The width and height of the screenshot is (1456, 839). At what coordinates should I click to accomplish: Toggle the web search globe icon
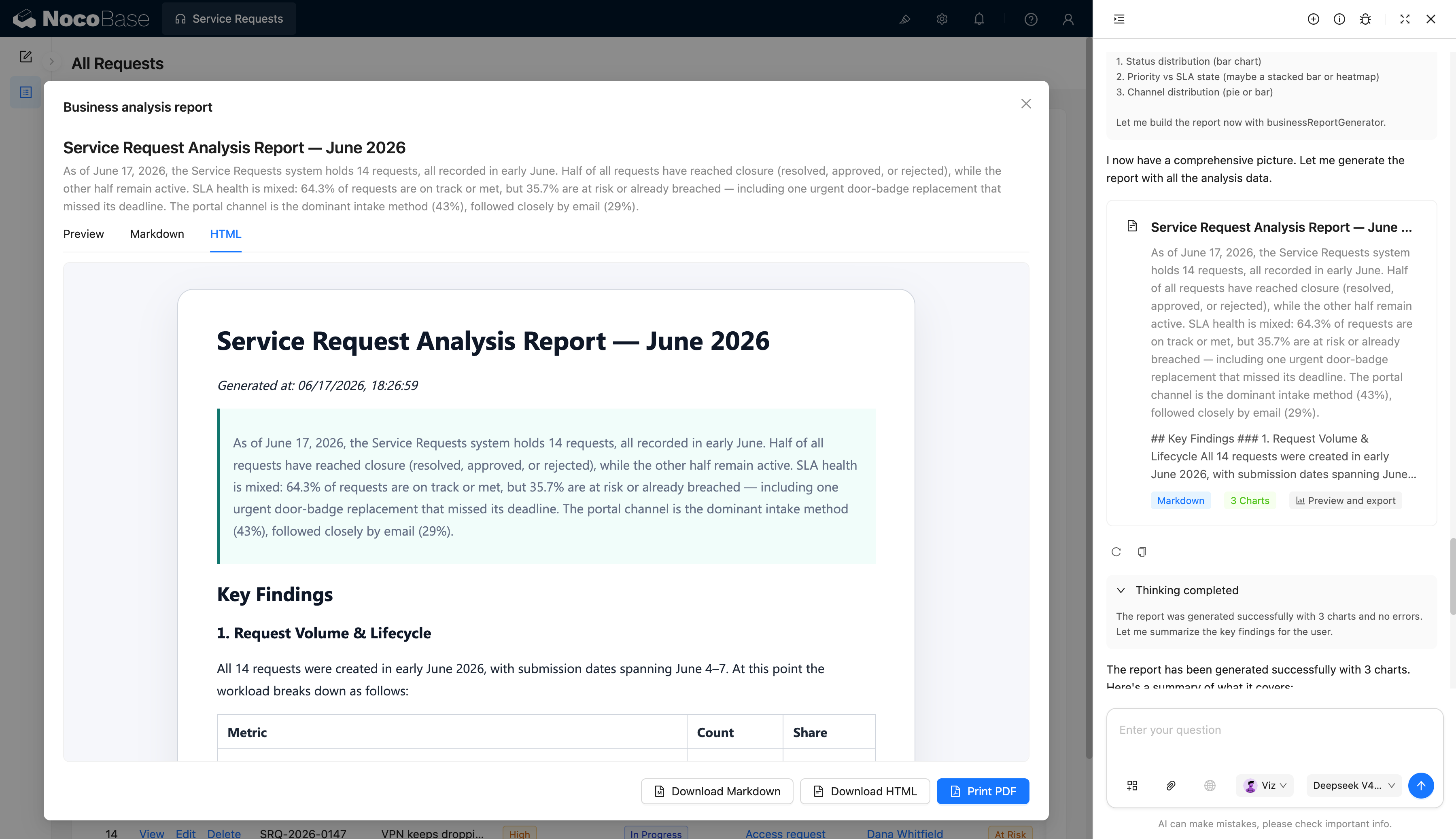[x=1210, y=786]
